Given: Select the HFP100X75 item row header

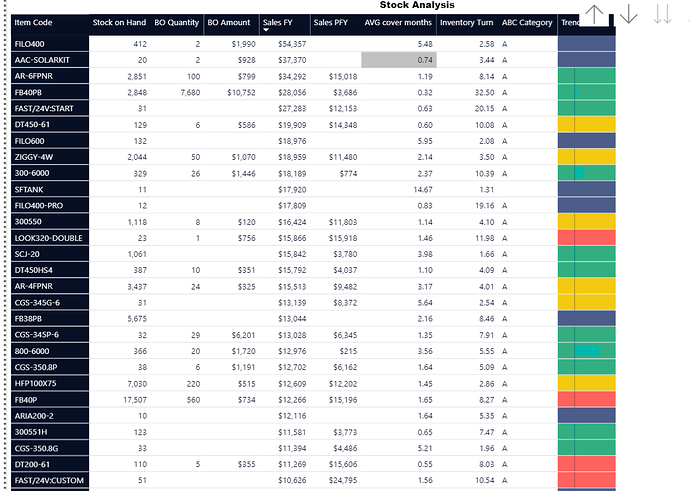Looking at the screenshot, I should (50, 383).
